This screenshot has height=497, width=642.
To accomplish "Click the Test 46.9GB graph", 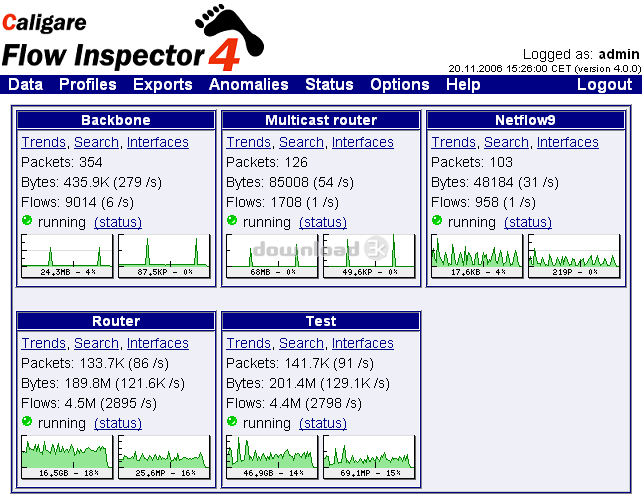I will tap(272, 457).
